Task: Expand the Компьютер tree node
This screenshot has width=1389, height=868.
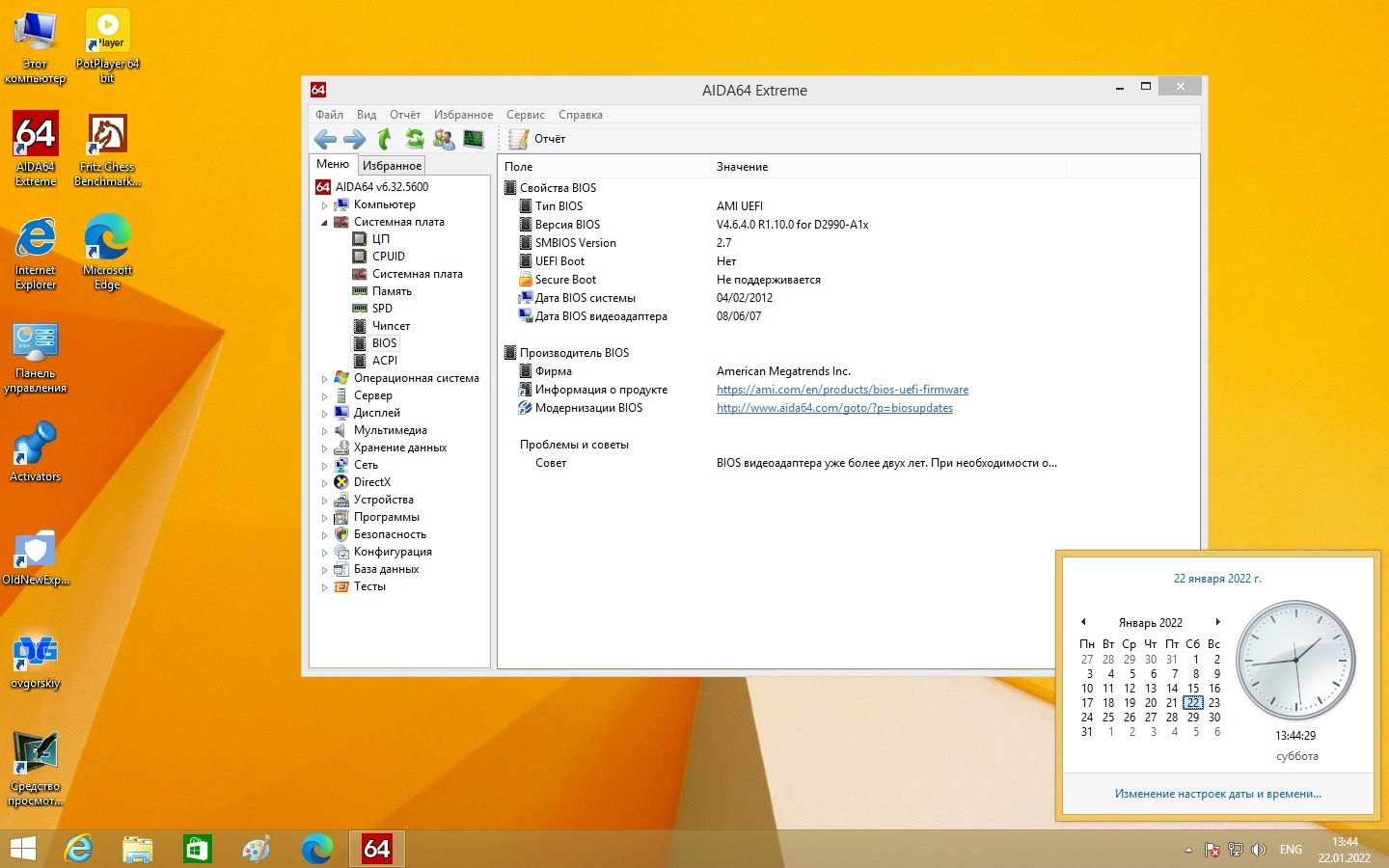Action: [325, 205]
